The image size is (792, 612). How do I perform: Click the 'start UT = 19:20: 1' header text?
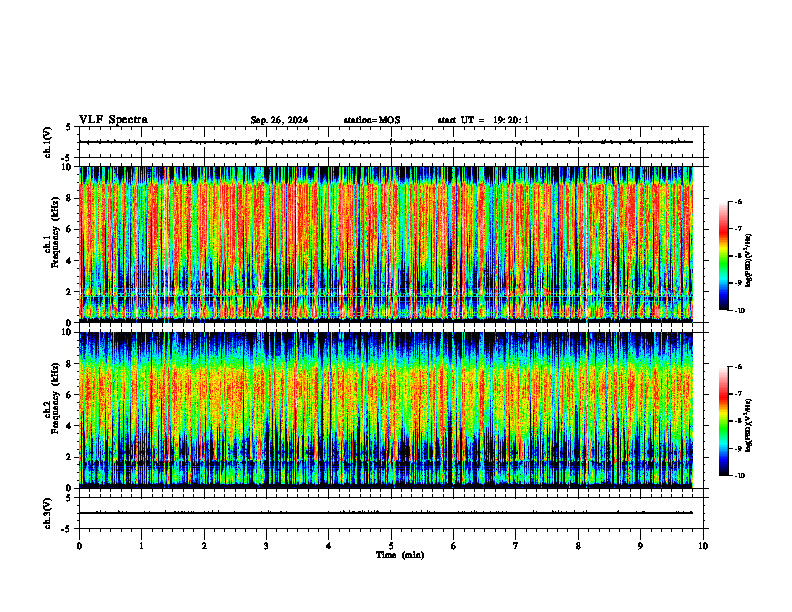(x=483, y=120)
